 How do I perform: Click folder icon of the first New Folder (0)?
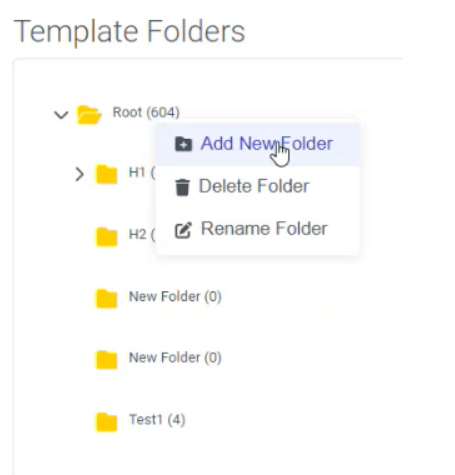pos(107,298)
